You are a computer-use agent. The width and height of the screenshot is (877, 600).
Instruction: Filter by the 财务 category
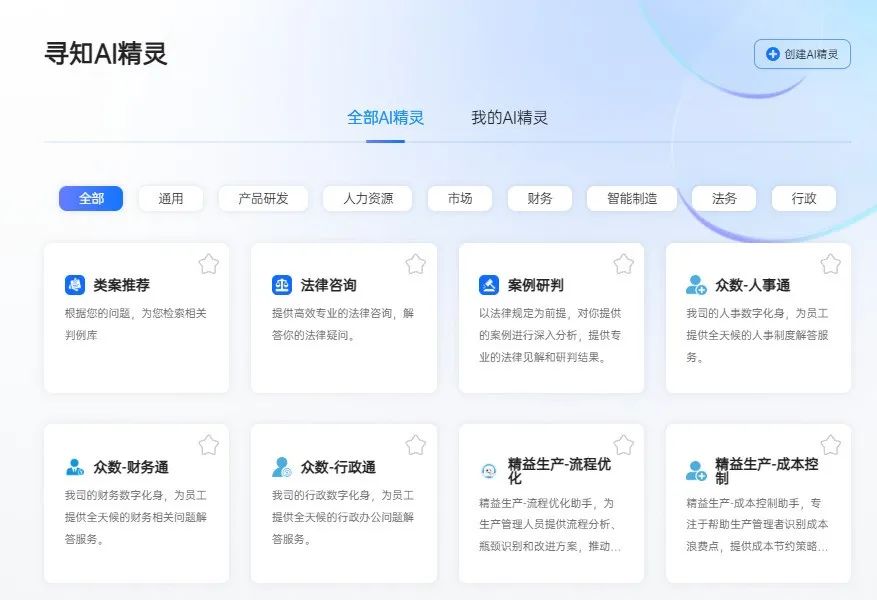click(x=540, y=199)
